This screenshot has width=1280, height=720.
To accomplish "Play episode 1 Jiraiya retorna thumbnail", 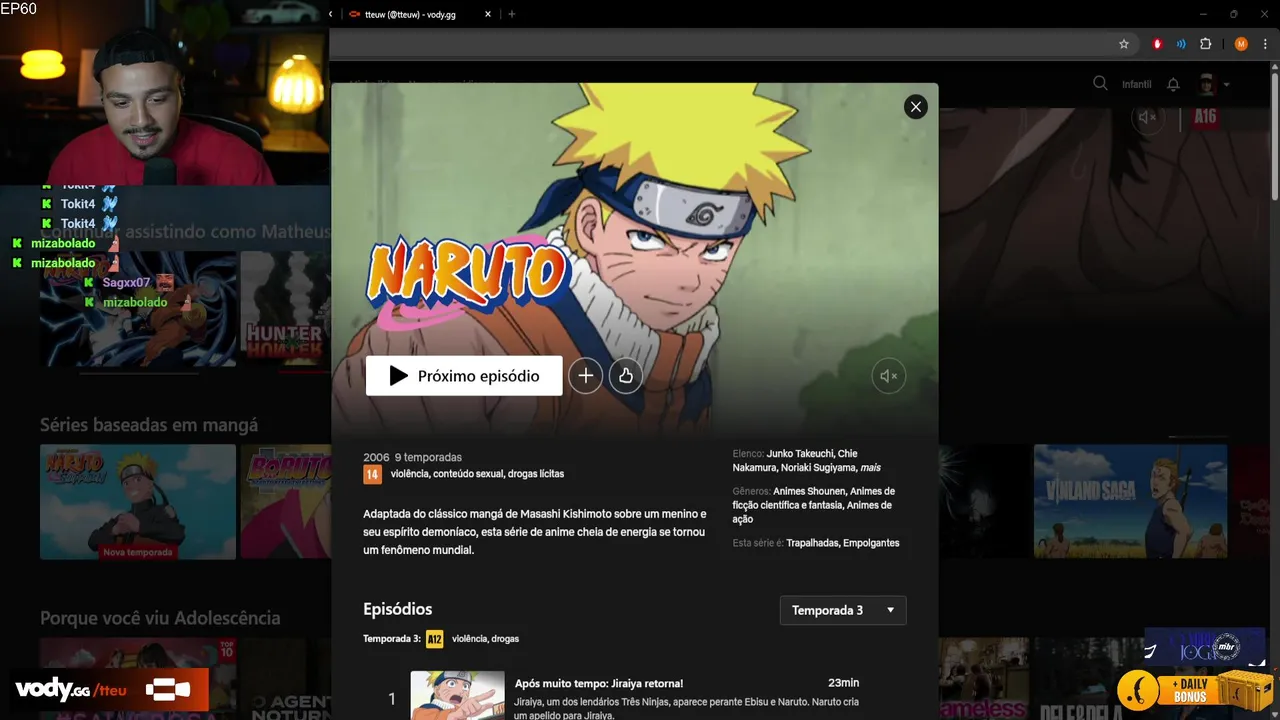I will (458, 695).
